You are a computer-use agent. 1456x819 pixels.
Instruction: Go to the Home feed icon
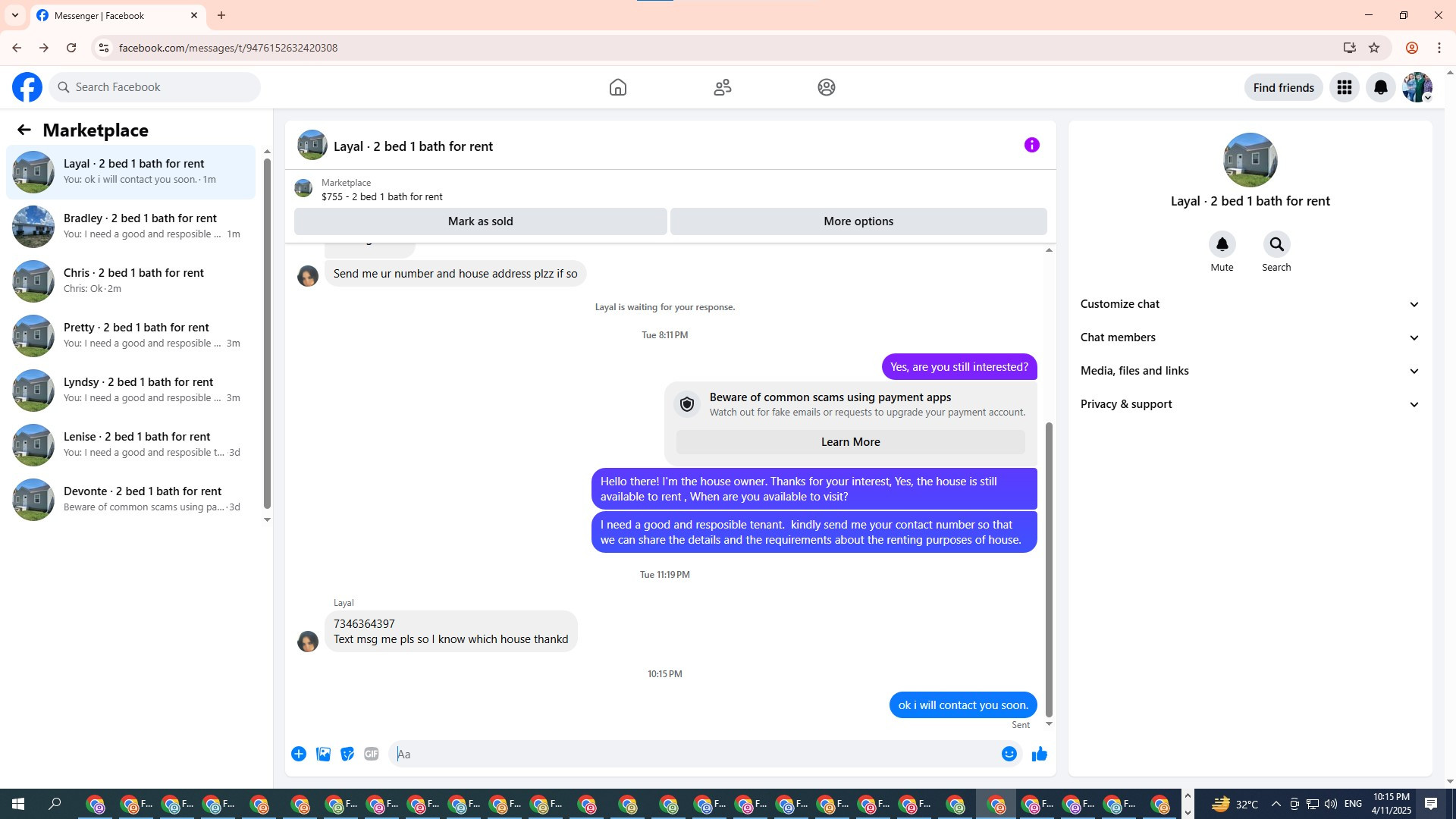[618, 87]
